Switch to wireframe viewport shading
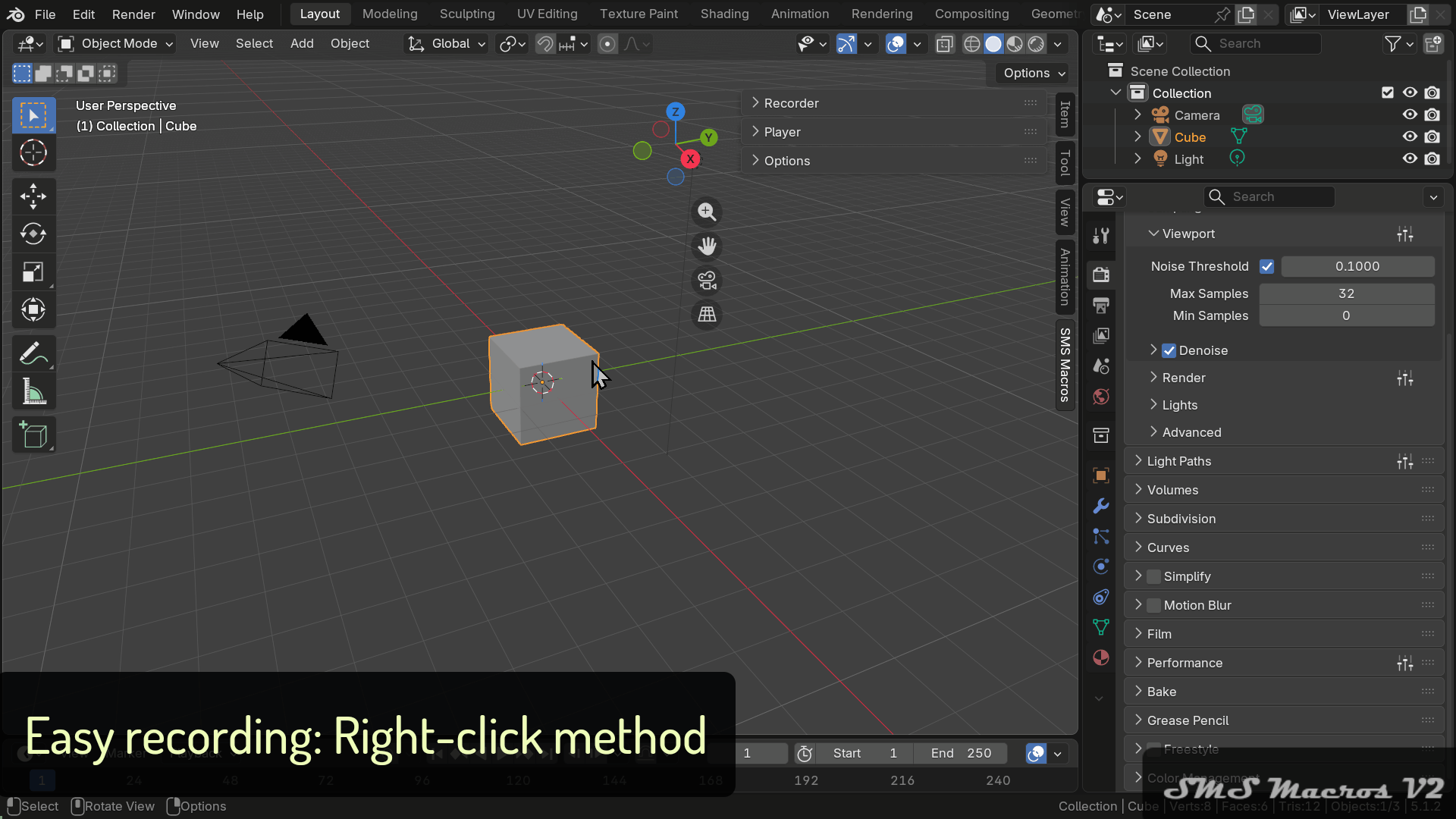 972,44
